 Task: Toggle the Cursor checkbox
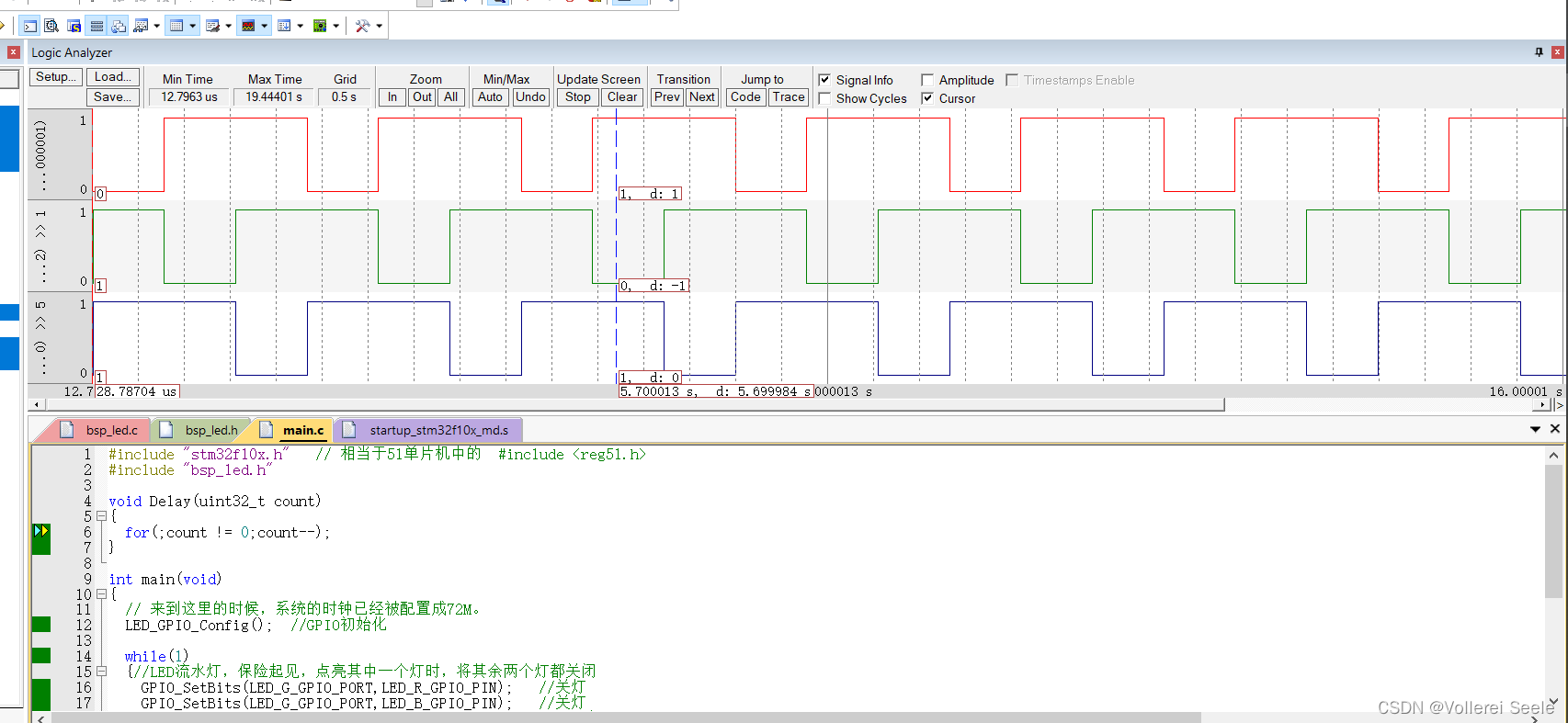(x=927, y=98)
